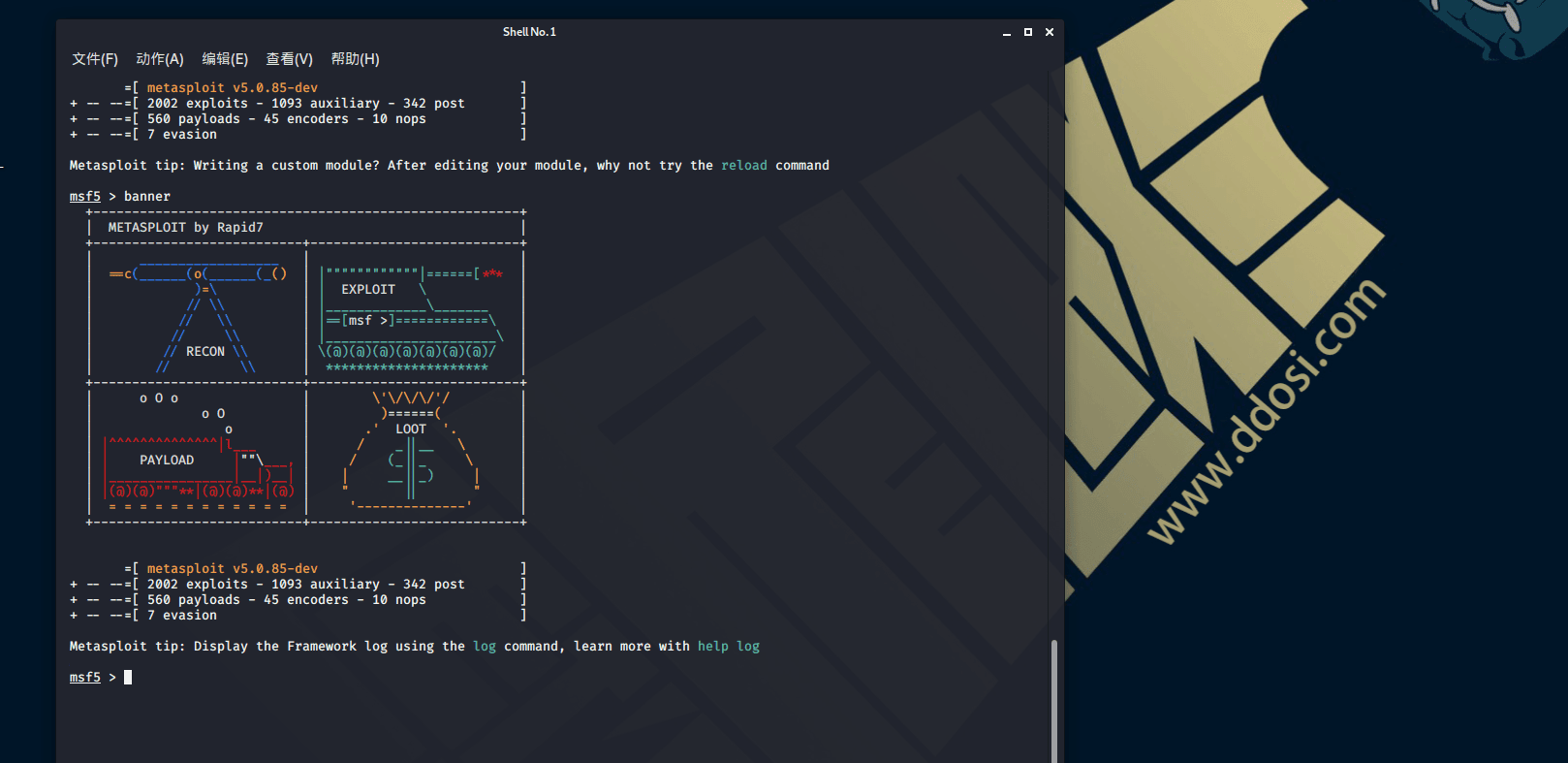Open the 动作(A) menu

tap(160, 59)
